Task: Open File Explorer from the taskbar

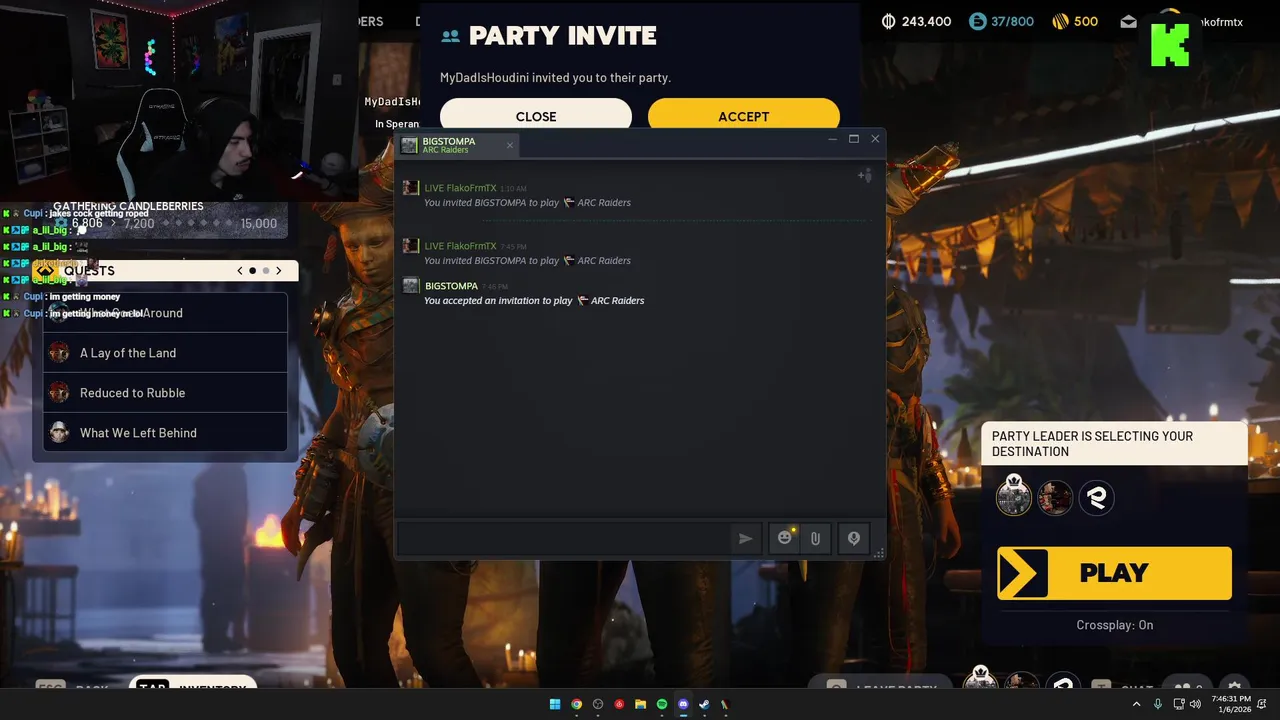Action: pos(640,704)
